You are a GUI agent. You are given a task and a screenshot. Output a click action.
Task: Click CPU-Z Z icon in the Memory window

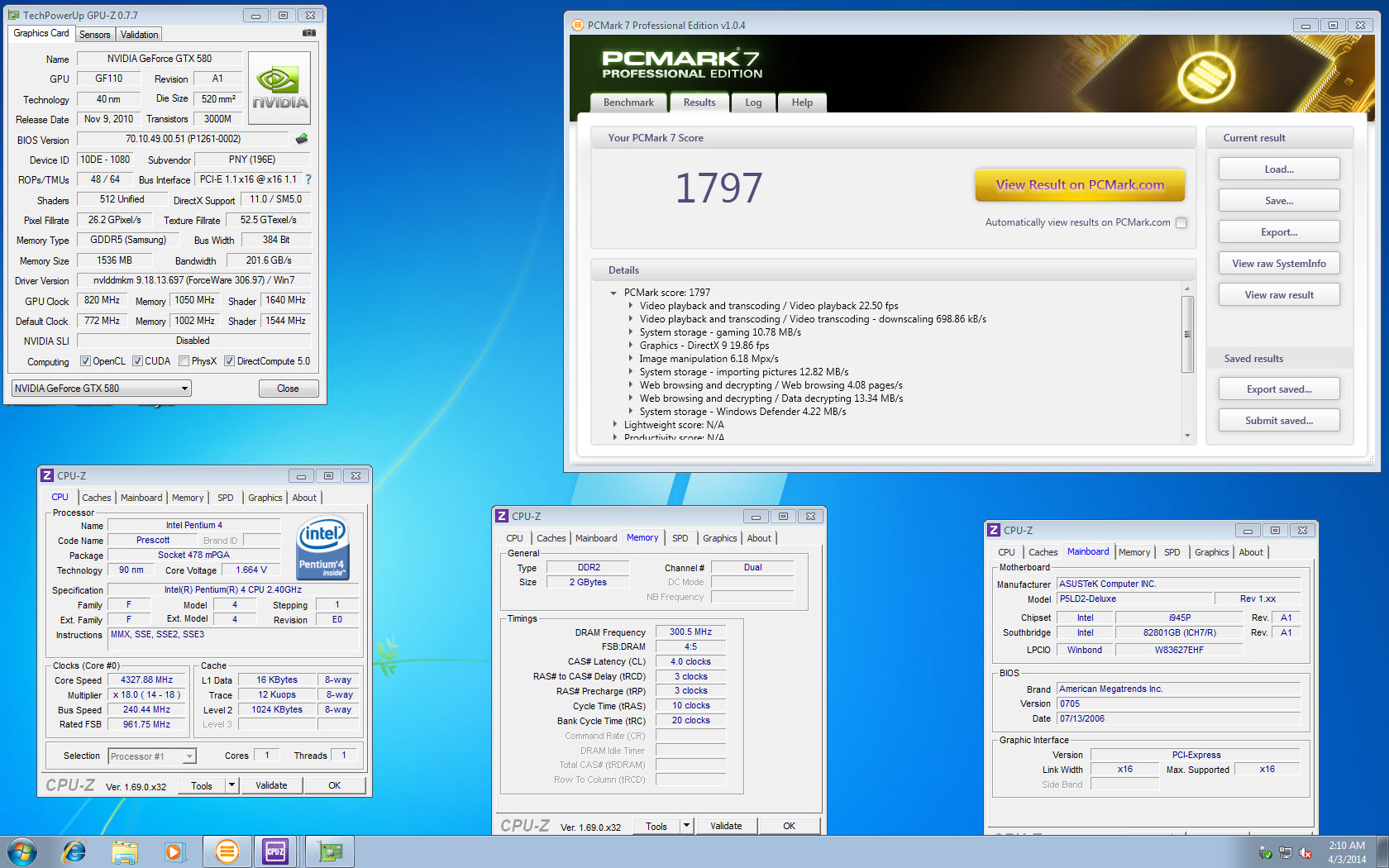click(502, 516)
